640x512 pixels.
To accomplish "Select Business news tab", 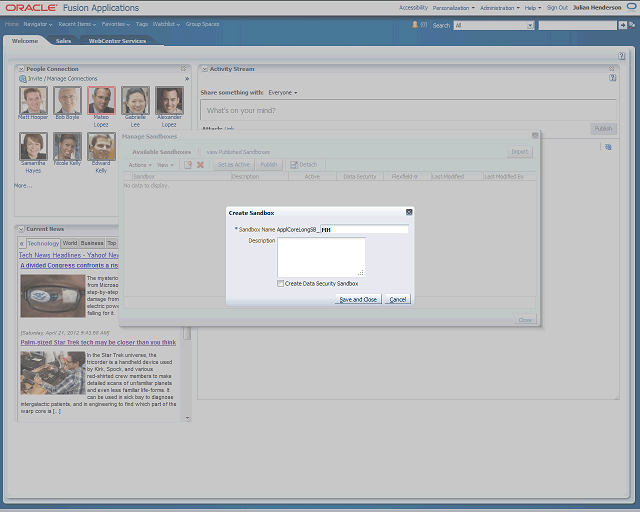I will [x=92, y=243].
